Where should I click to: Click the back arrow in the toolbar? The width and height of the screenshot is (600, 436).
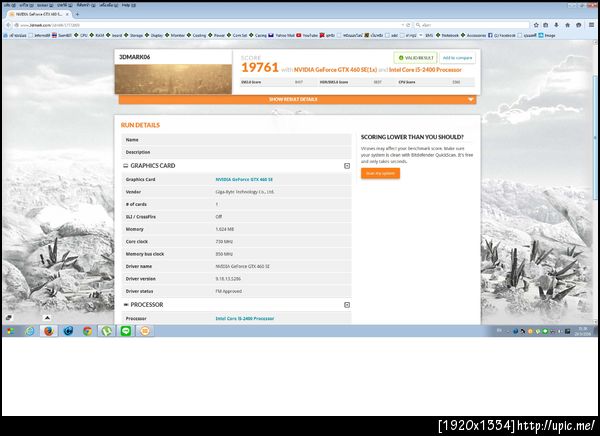8,25
